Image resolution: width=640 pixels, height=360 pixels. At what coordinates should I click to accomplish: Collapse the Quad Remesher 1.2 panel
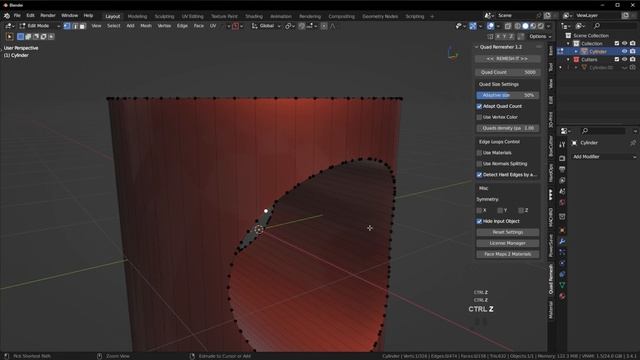coord(477,47)
